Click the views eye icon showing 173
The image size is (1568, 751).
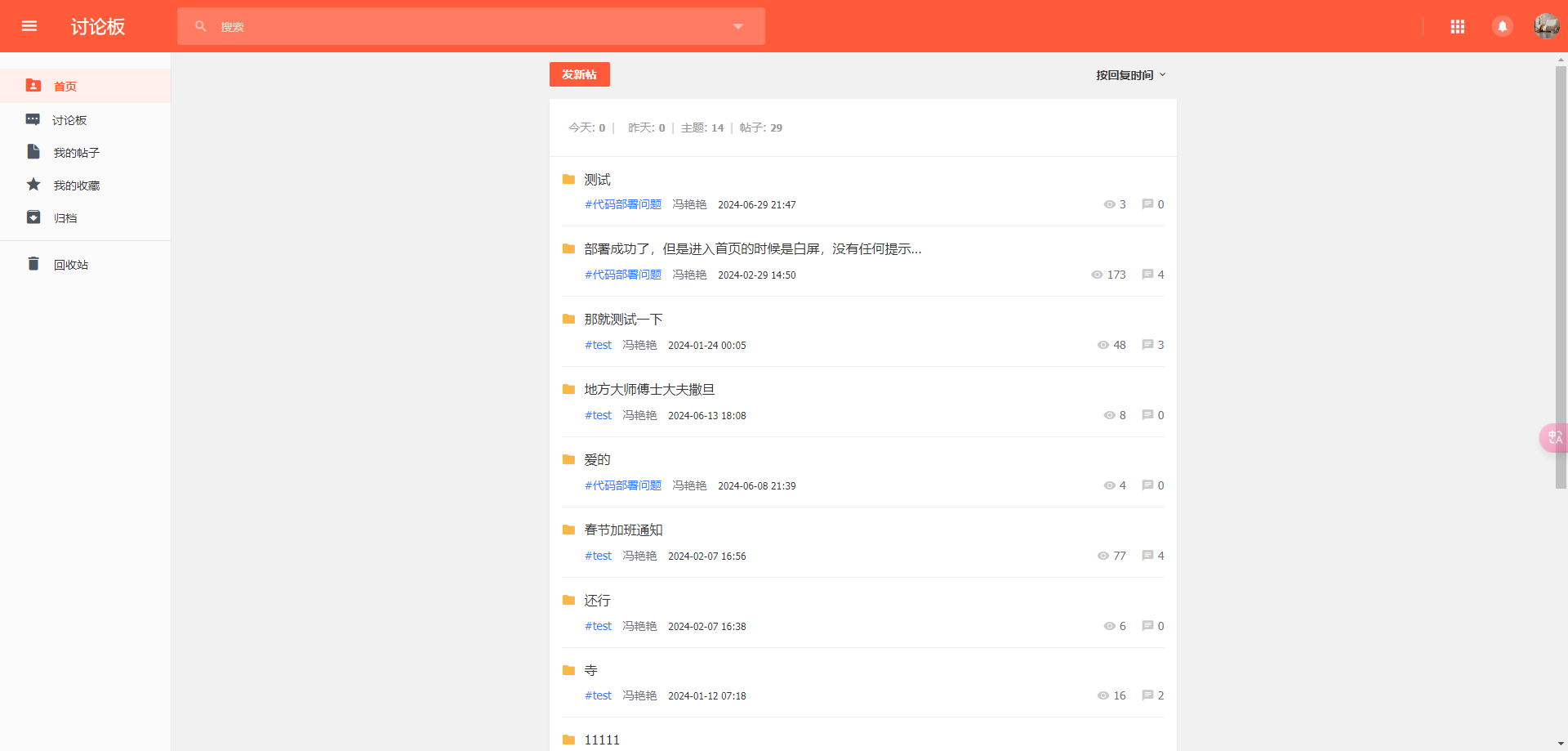pyautogui.click(x=1097, y=275)
